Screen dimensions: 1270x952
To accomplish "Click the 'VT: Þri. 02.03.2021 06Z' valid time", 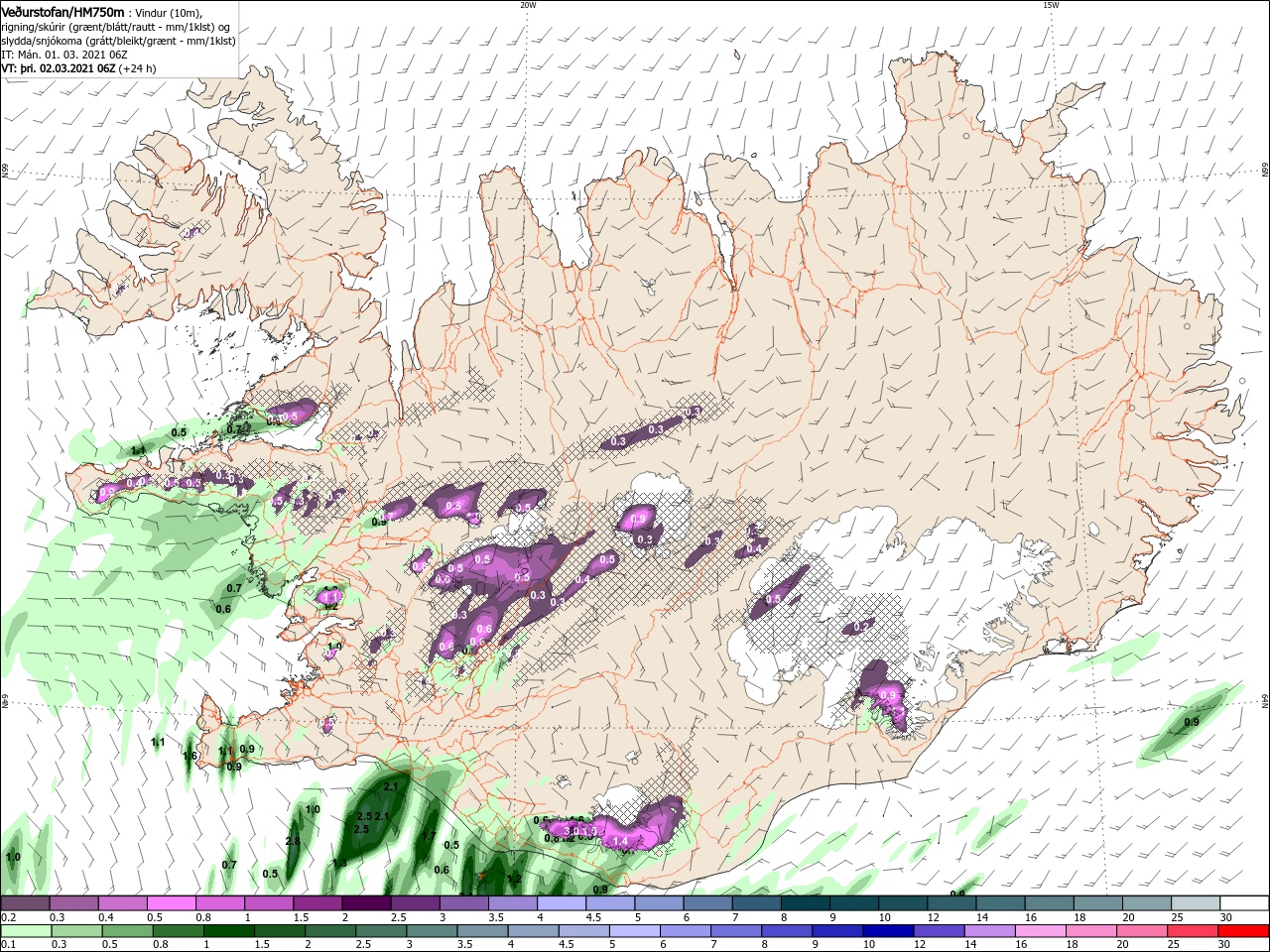I will [58, 68].
